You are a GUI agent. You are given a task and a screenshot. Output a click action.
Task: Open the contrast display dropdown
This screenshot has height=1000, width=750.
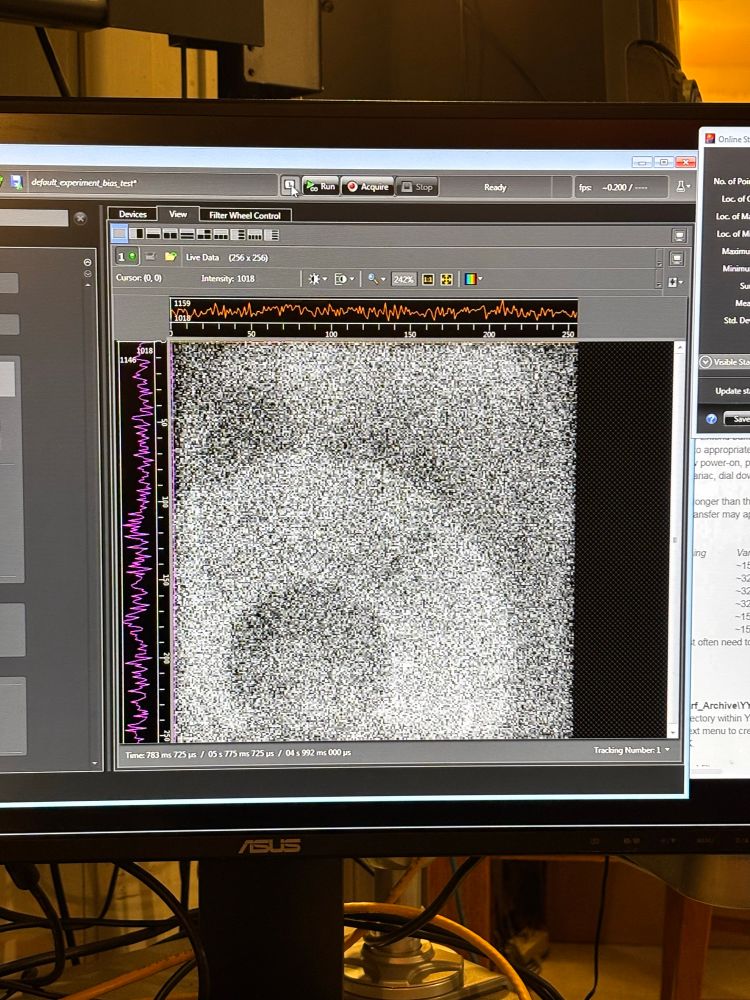pyautogui.click(x=344, y=279)
